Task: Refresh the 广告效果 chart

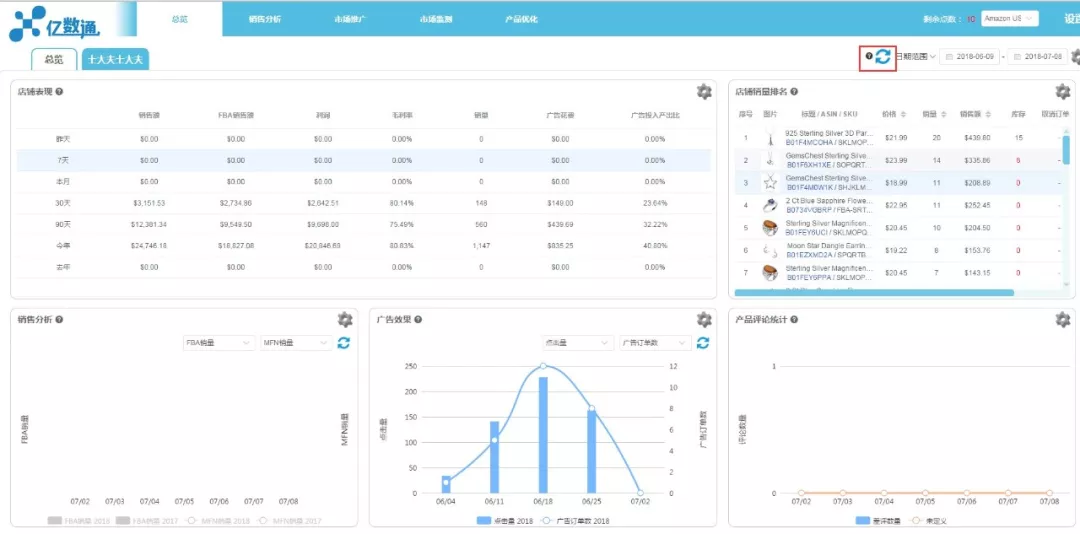Action: (x=703, y=342)
